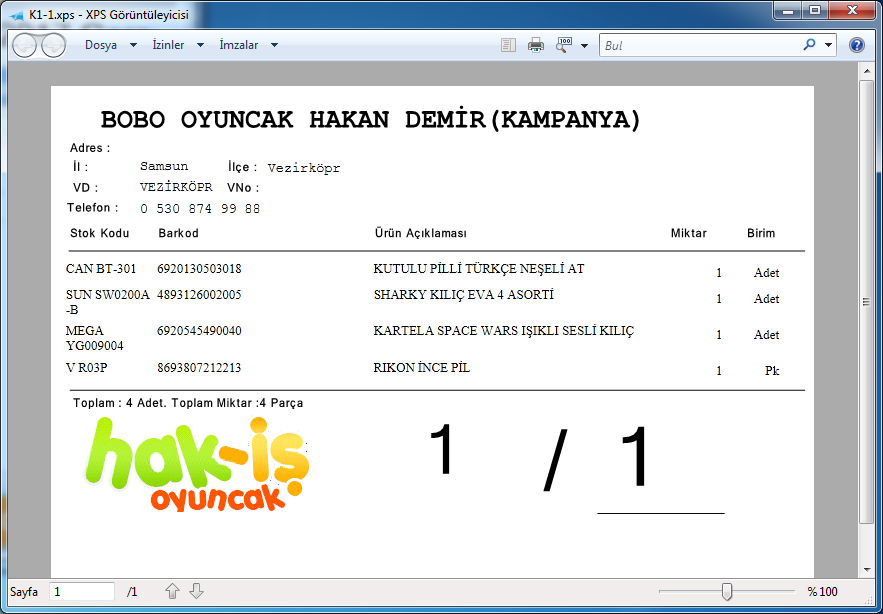
Task: Expand the zoom options dropdown arrow
Action: 585,46
